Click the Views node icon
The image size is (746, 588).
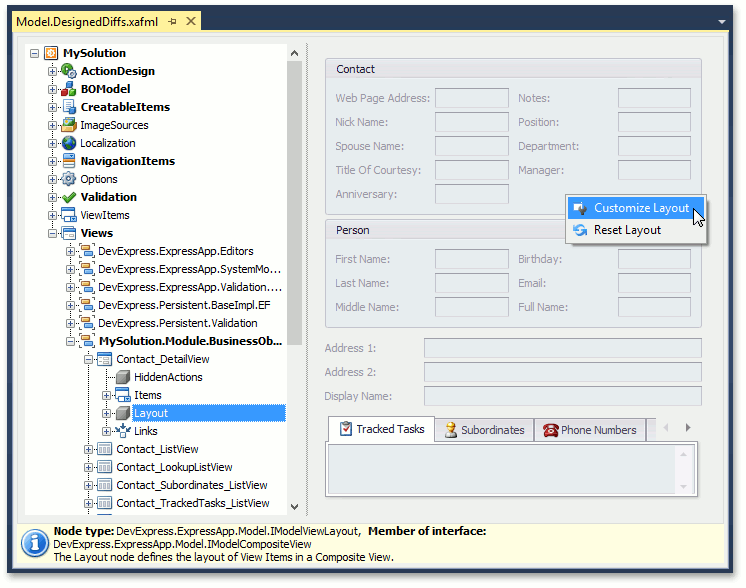tap(69, 233)
